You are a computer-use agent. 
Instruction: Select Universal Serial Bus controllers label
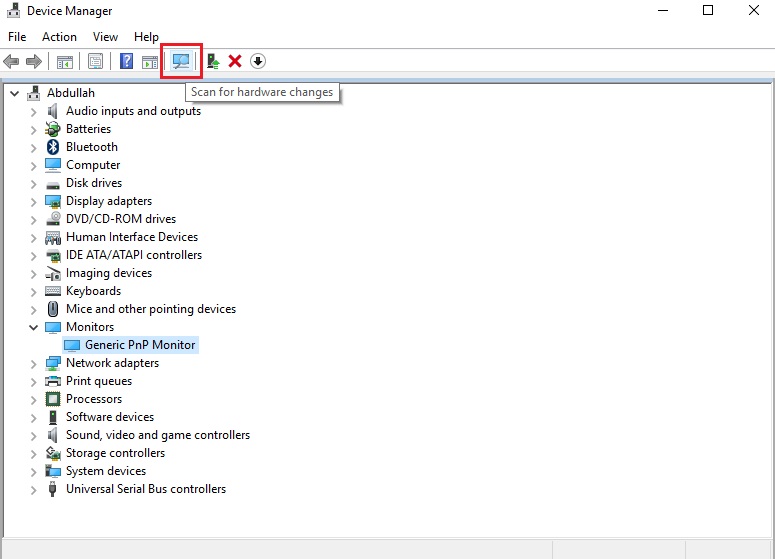point(146,489)
